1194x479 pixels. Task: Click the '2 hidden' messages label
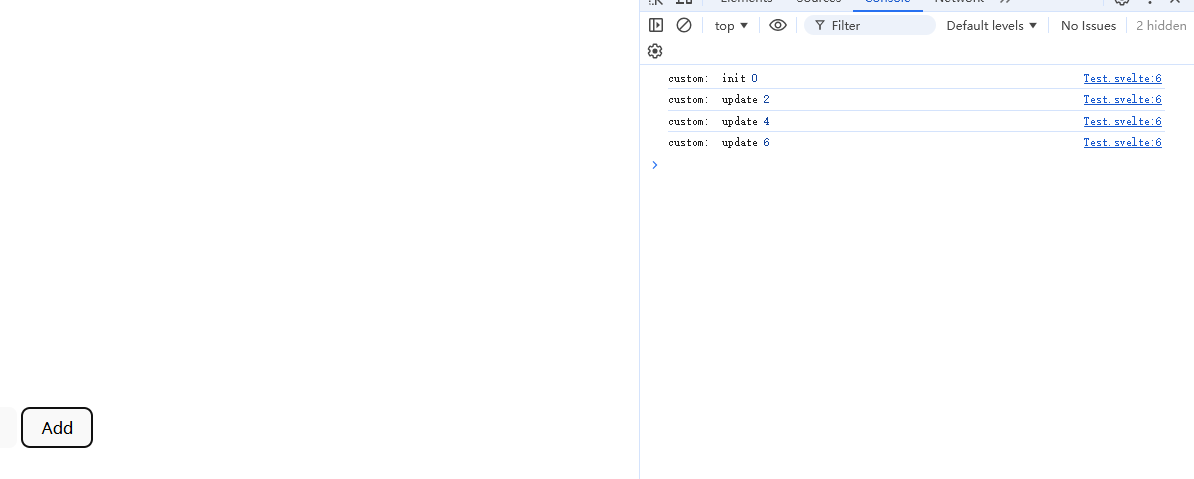point(1161,25)
